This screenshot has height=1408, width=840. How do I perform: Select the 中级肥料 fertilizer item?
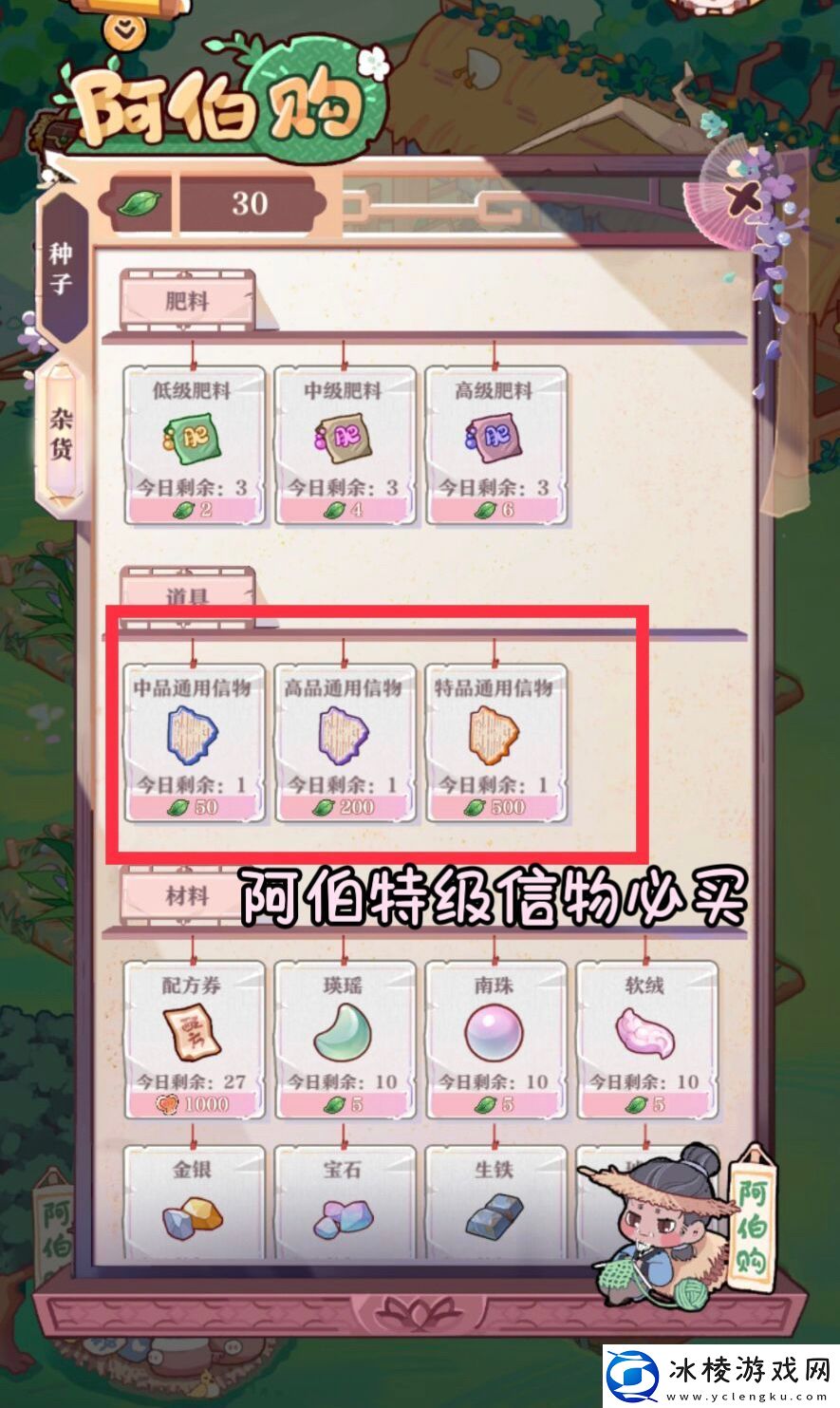[x=345, y=445]
